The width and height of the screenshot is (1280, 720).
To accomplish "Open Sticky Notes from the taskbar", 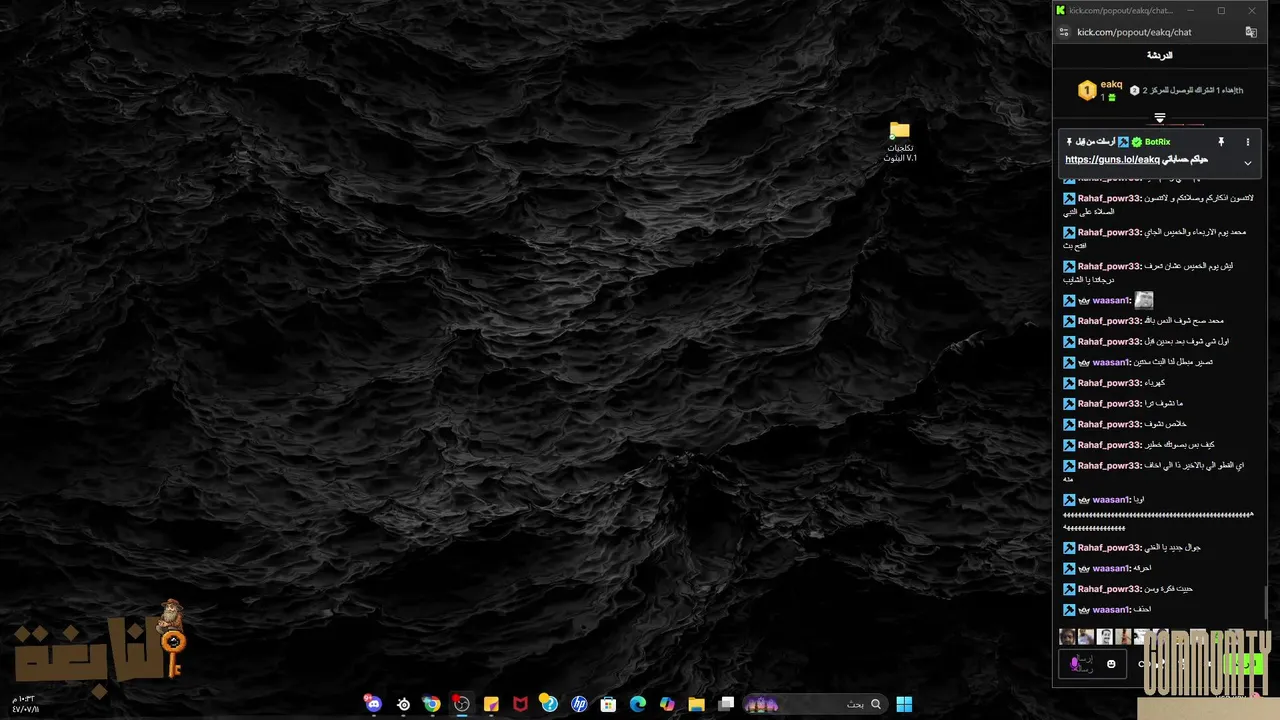I will coord(491,704).
